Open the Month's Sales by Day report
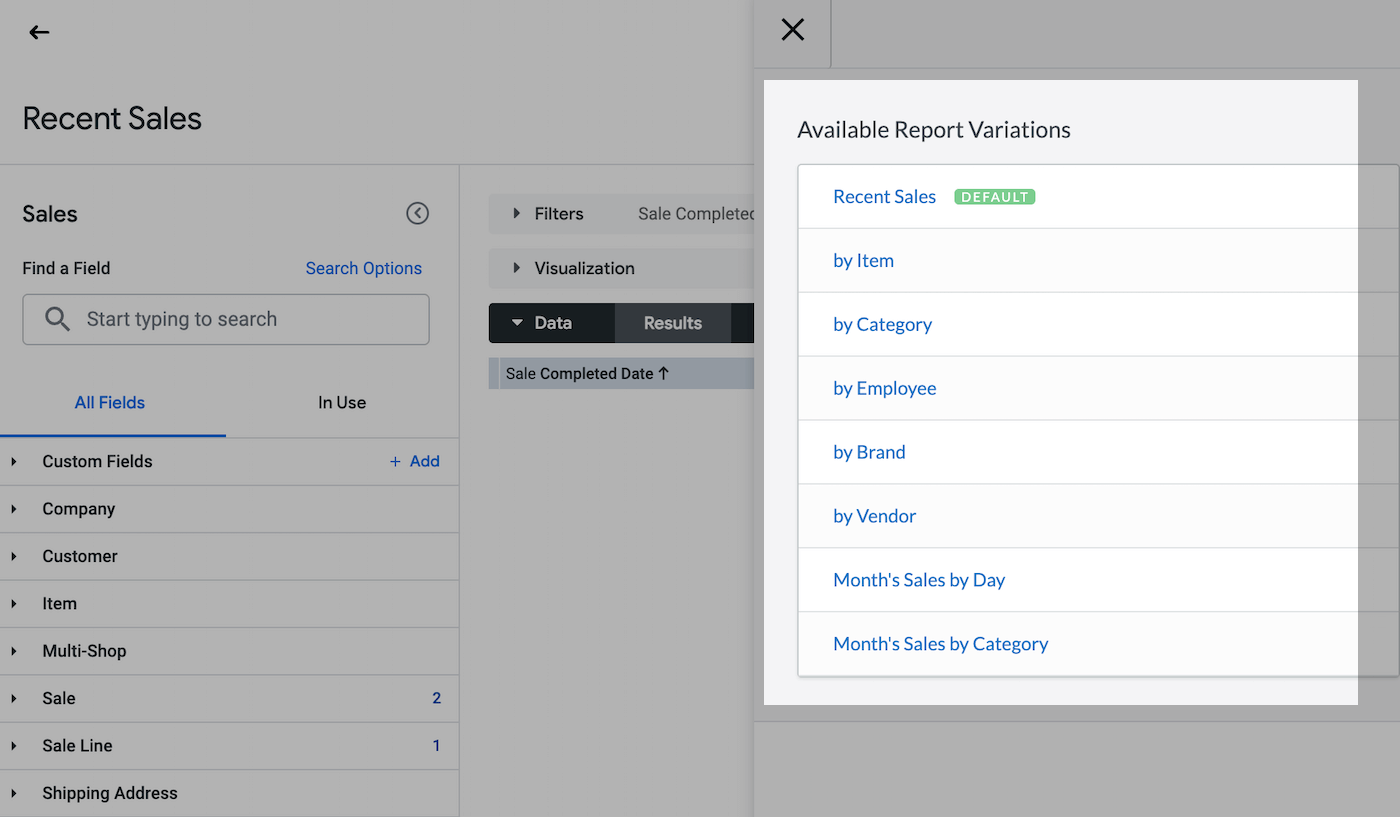The image size is (1400, 817). 918,579
